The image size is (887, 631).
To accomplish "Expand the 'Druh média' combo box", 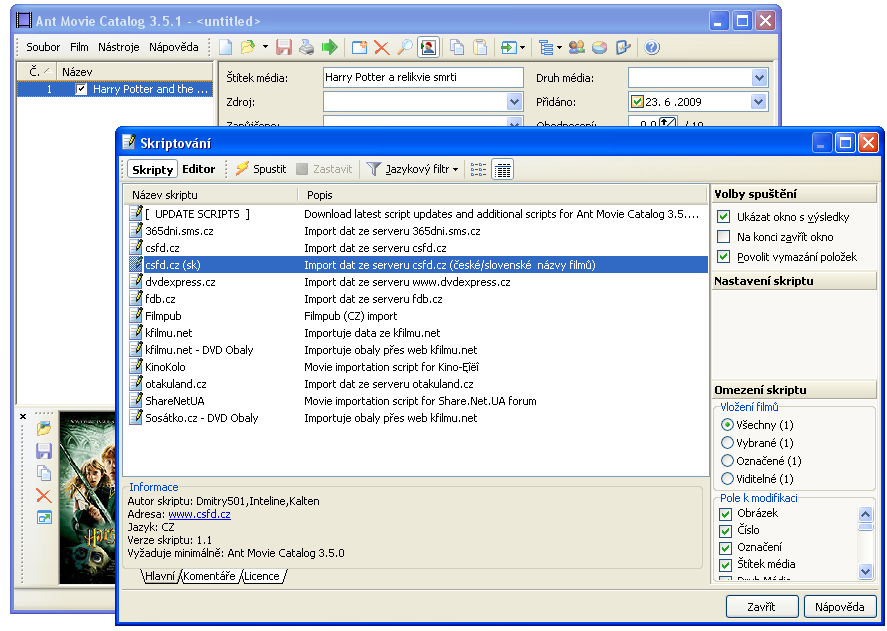I will (x=759, y=78).
